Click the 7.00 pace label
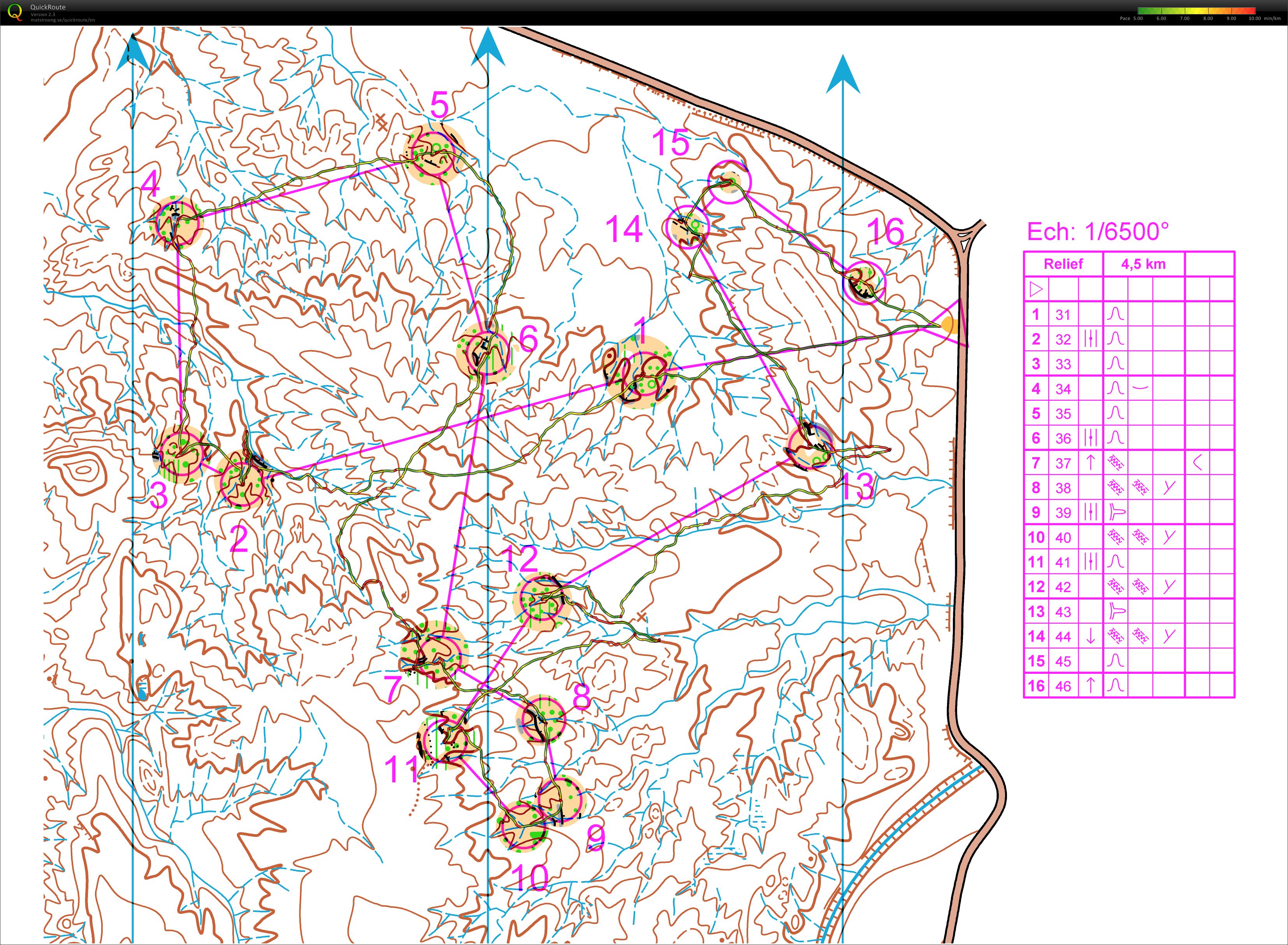The height and width of the screenshot is (945, 1288). click(x=1184, y=19)
